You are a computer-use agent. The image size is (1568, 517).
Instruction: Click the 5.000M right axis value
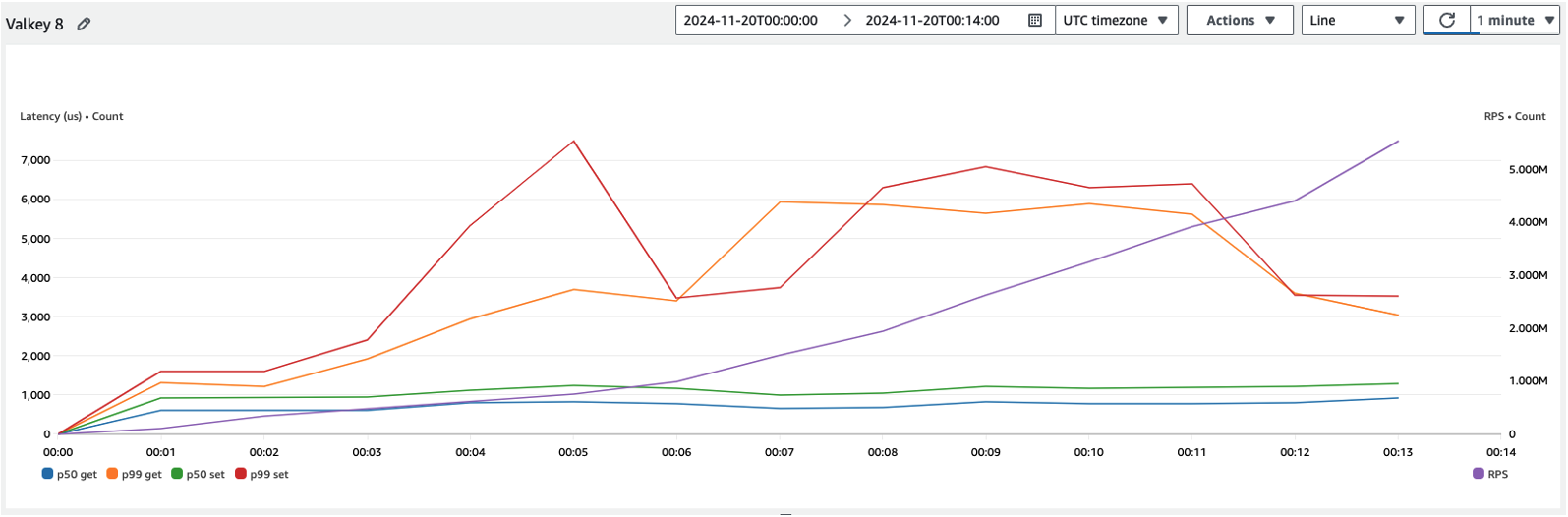pos(1529,170)
